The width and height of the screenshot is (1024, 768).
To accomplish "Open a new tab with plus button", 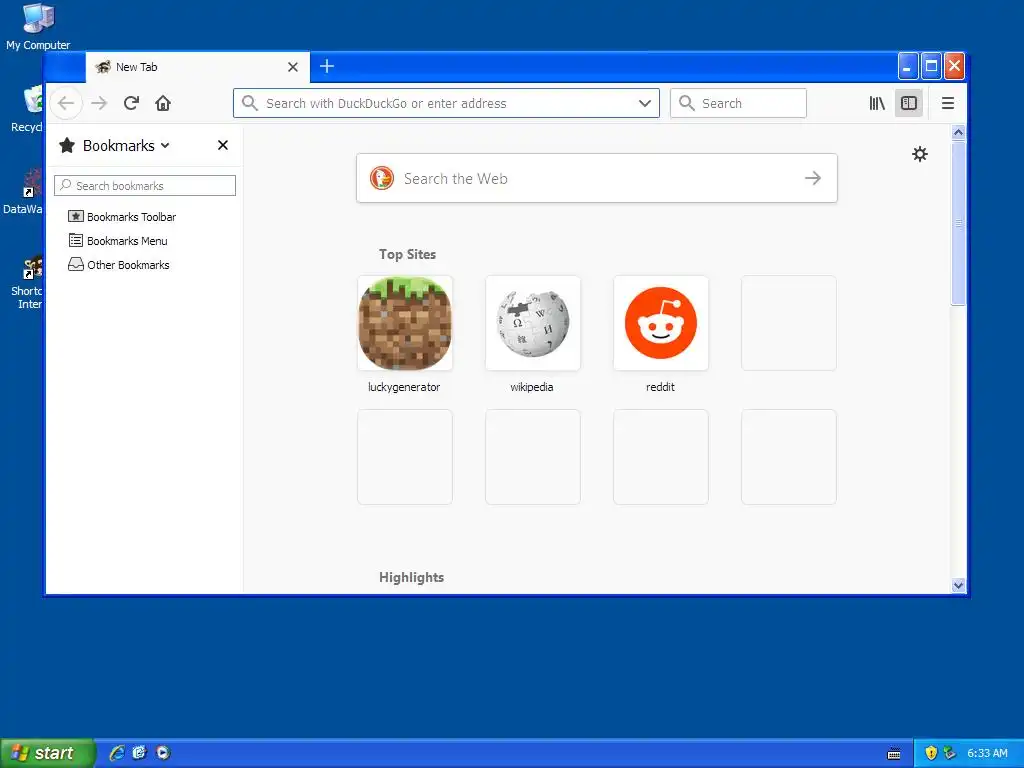I will coord(327,66).
